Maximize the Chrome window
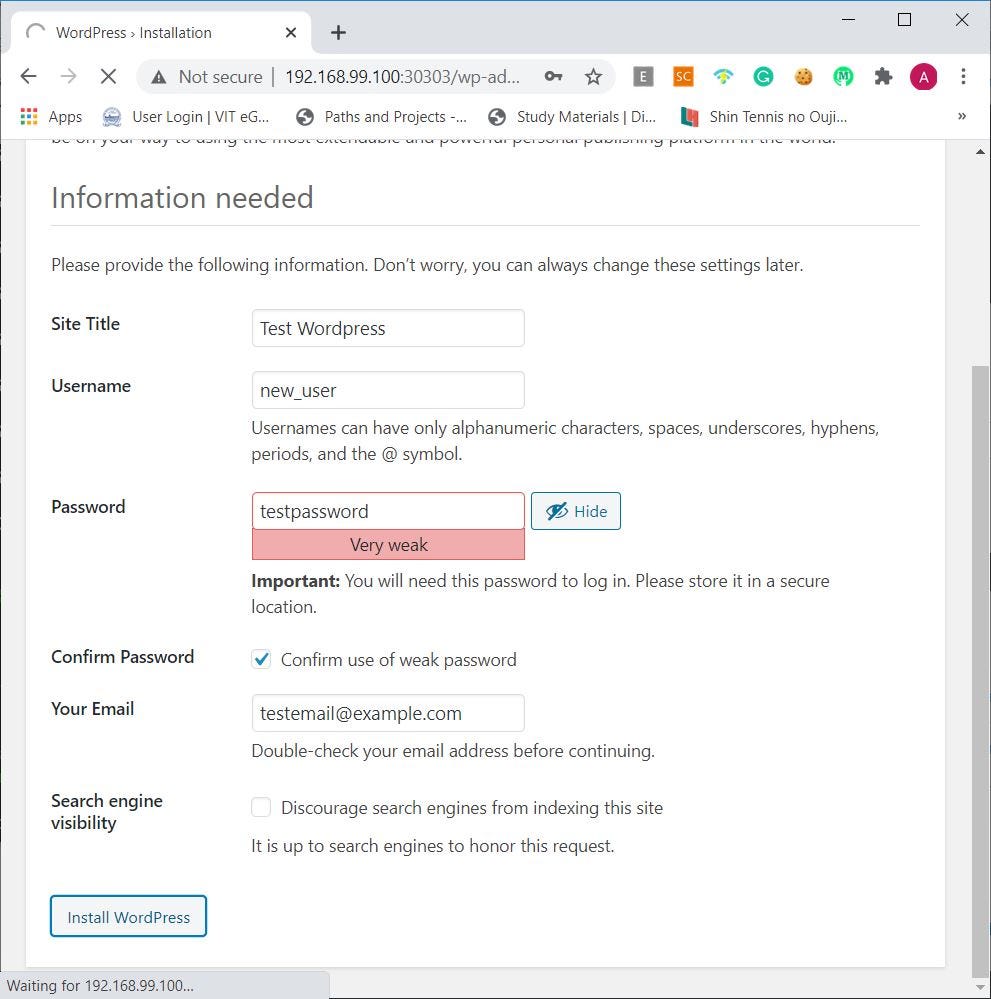Viewport: 991px width, 999px height. 904,20
